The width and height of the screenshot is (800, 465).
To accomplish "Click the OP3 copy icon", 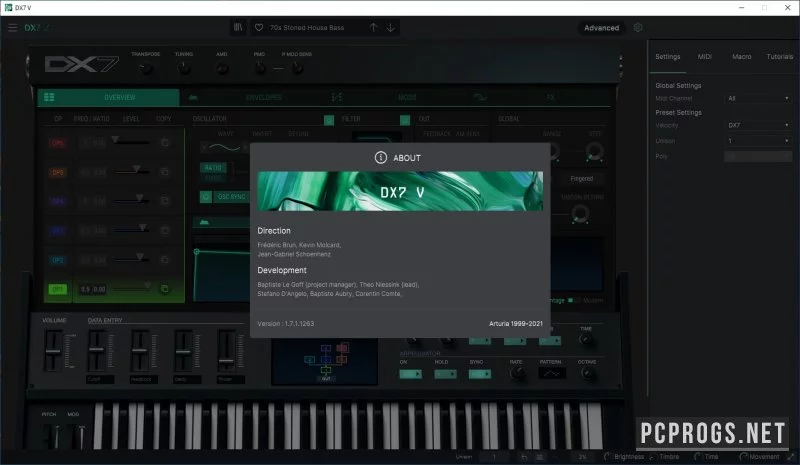I will click(x=164, y=231).
